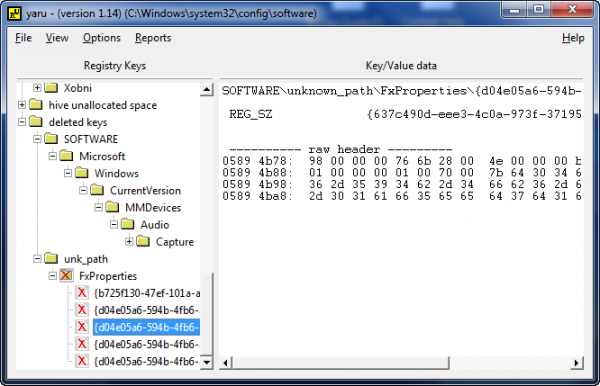This screenshot has height=386, width=600.
Task: Collapse the Windows key node
Action: pos(68,173)
